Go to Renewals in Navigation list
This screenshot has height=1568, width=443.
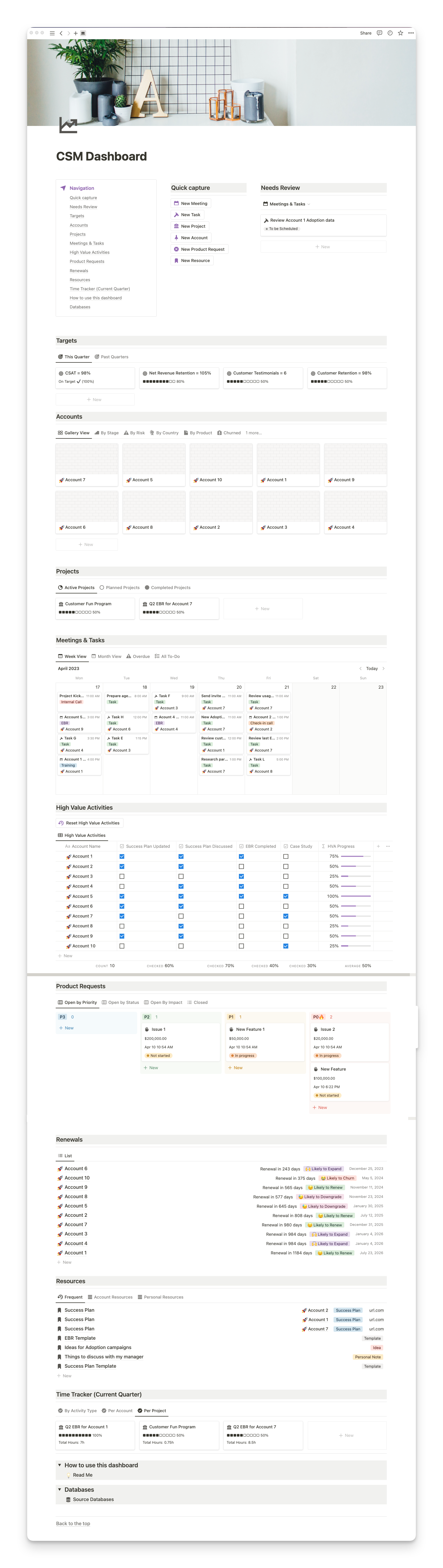[x=79, y=270]
